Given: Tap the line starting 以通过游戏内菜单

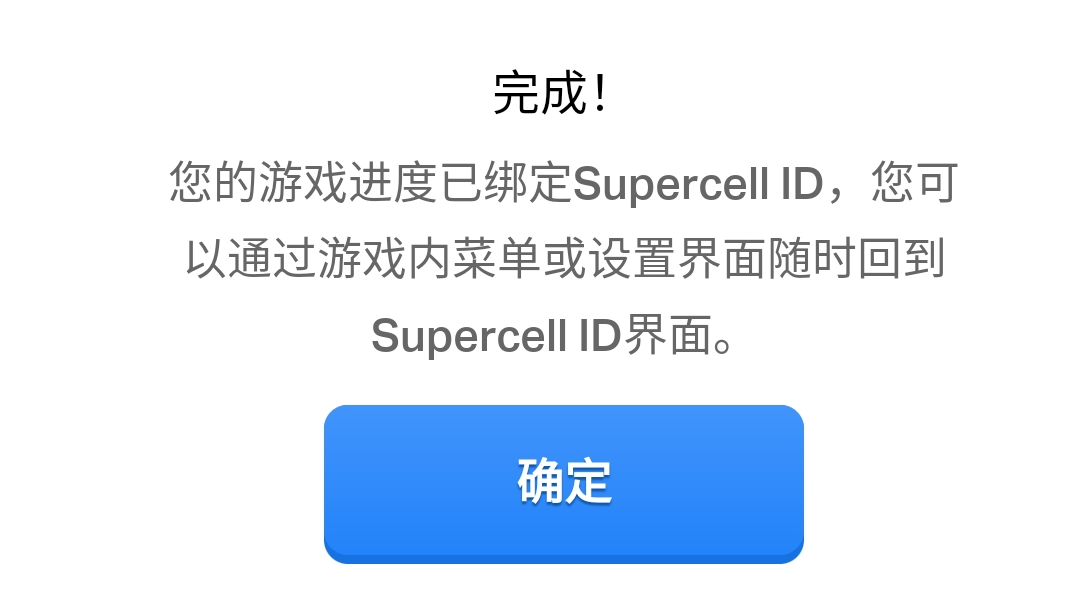Looking at the screenshot, I should tap(564, 259).
